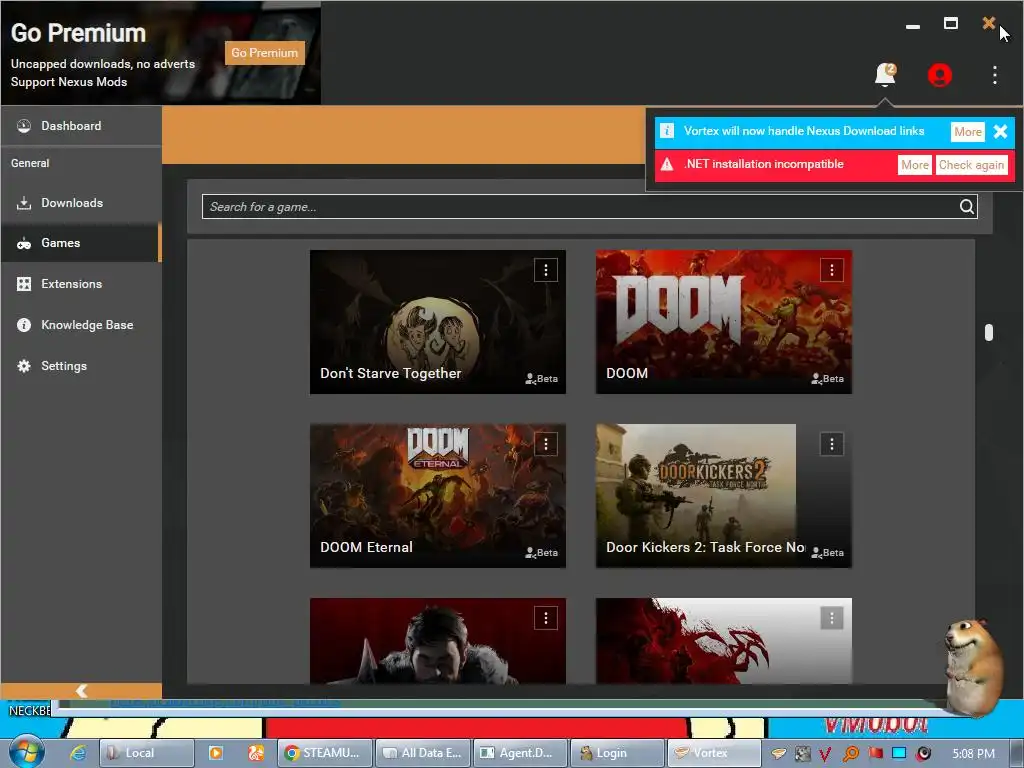Open the Vortex top-right kebab menu
1024x768 pixels.
pyautogui.click(x=995, y=75)
